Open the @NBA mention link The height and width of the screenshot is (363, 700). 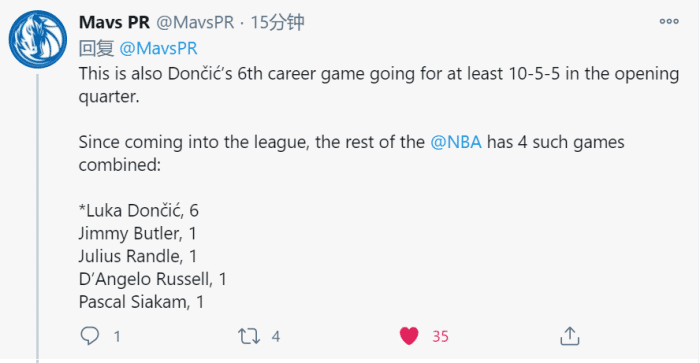456,142
